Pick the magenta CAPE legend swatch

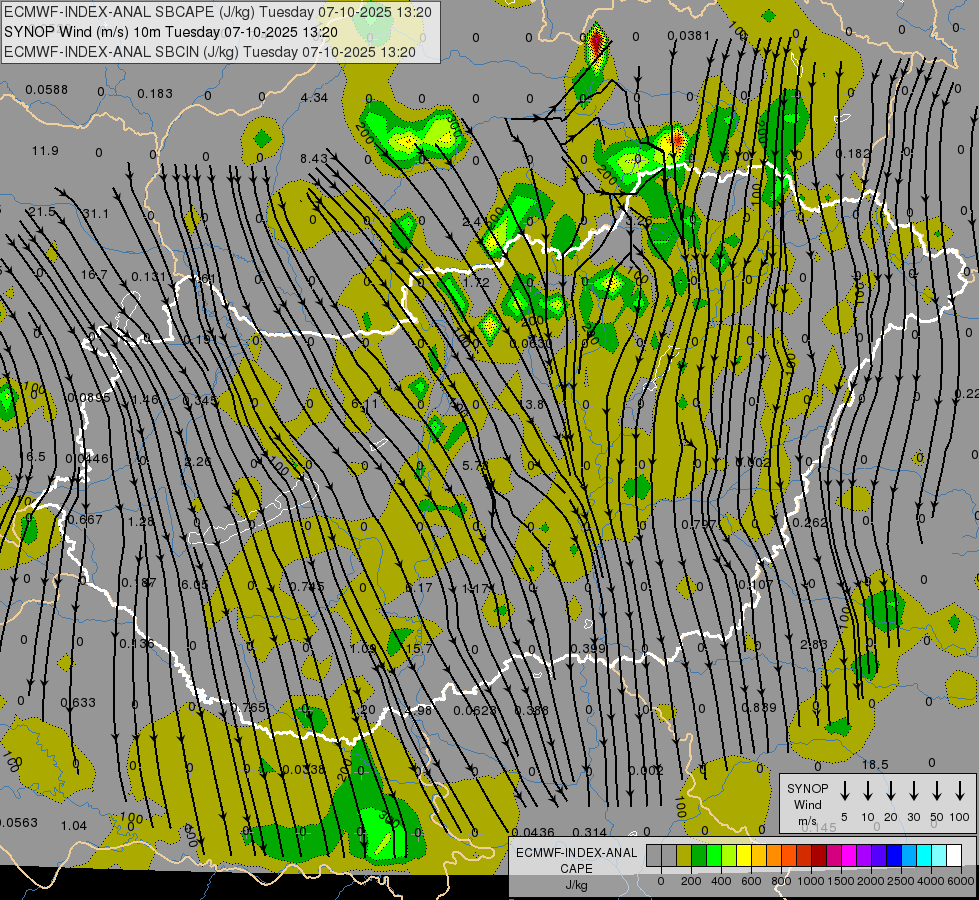click(849, 855)
